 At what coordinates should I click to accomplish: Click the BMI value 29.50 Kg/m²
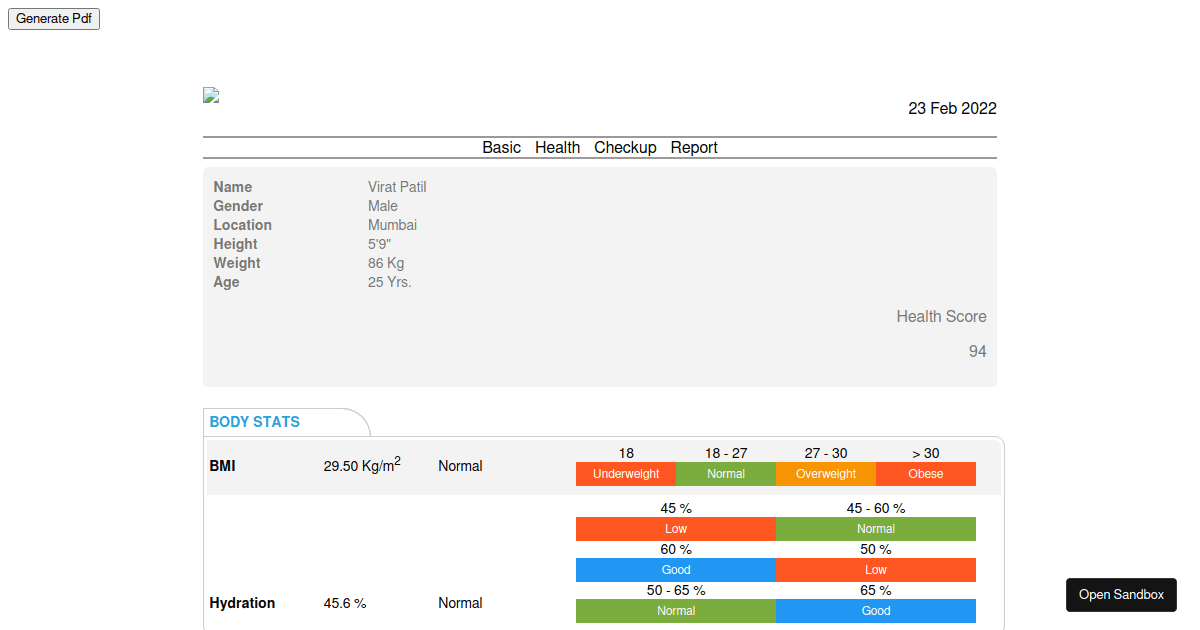362,466
